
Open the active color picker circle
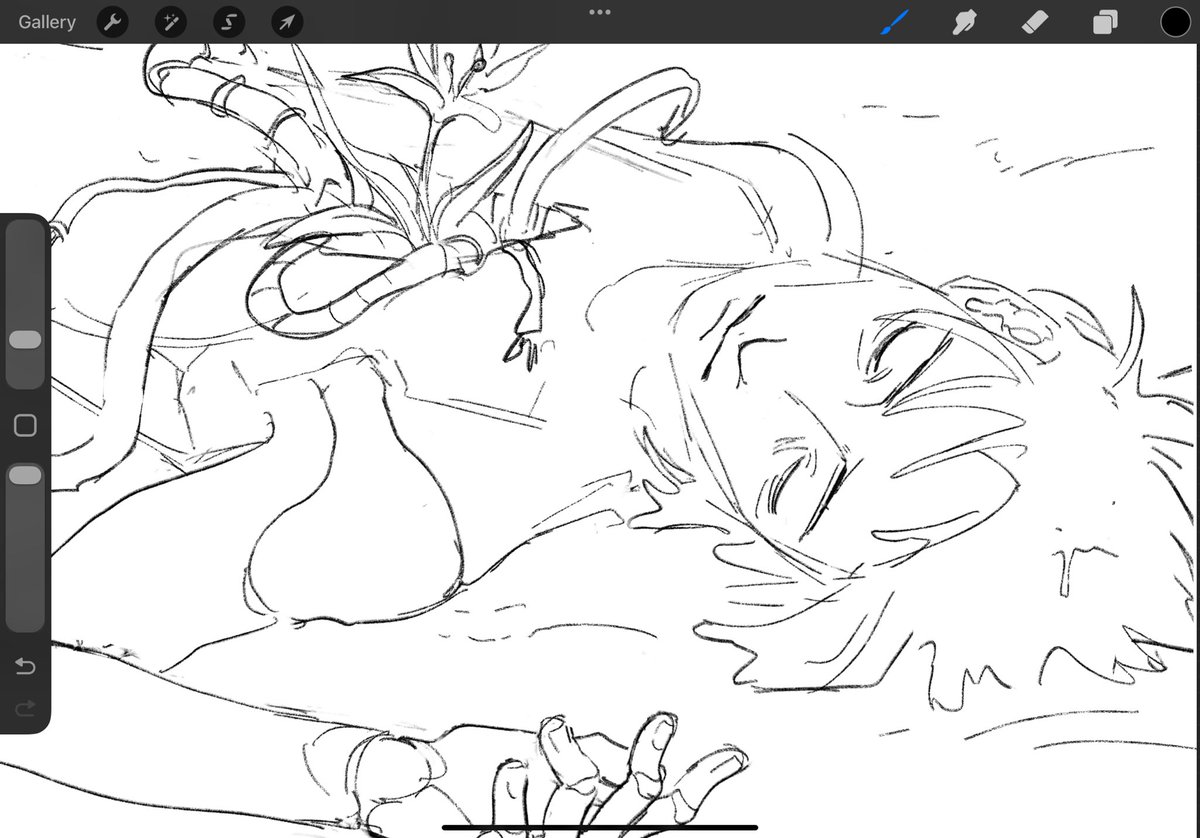pyautogui.click(x=1175, y=22)
